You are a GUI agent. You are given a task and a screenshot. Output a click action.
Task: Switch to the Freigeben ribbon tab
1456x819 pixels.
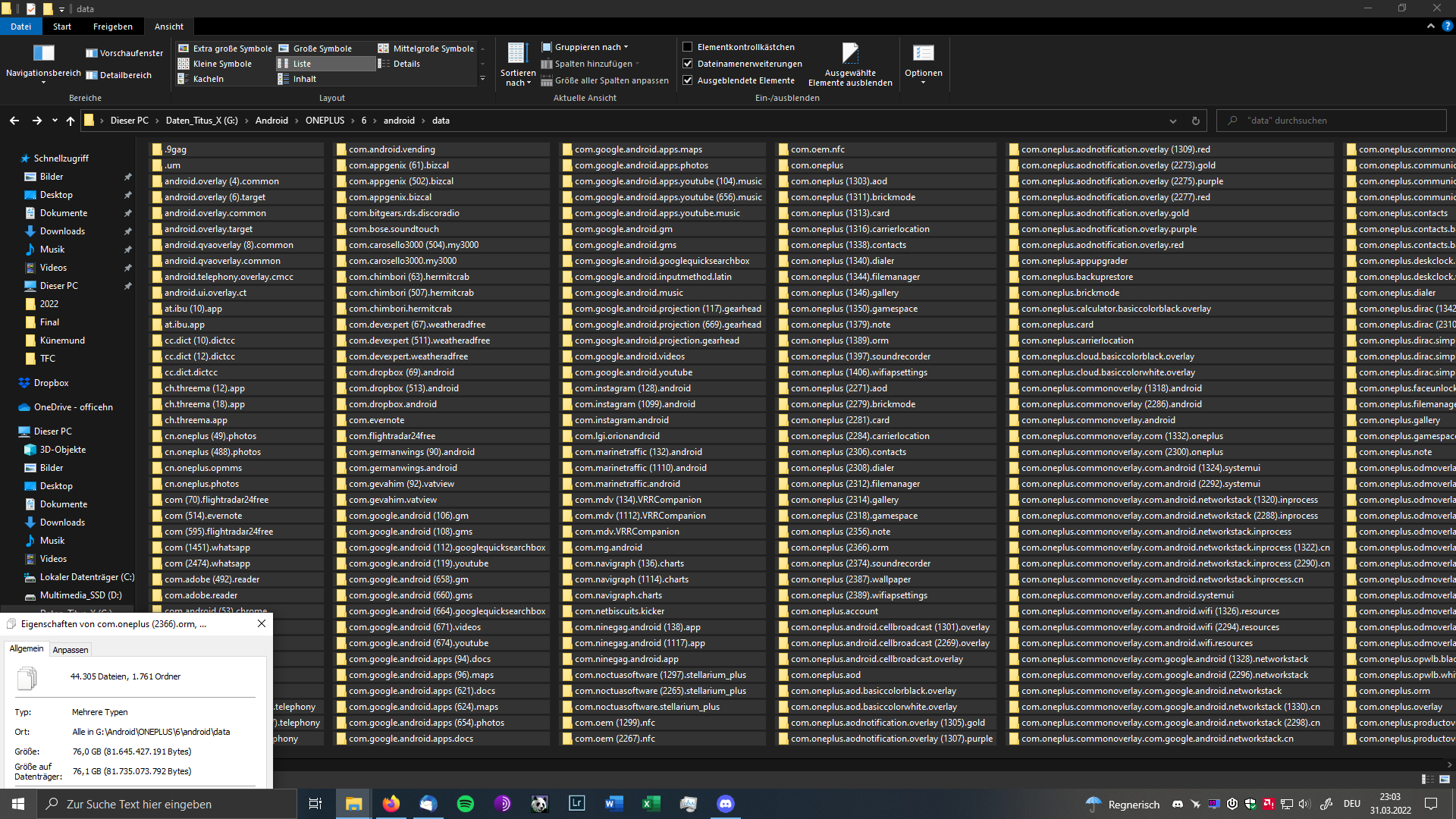[112, 27]
